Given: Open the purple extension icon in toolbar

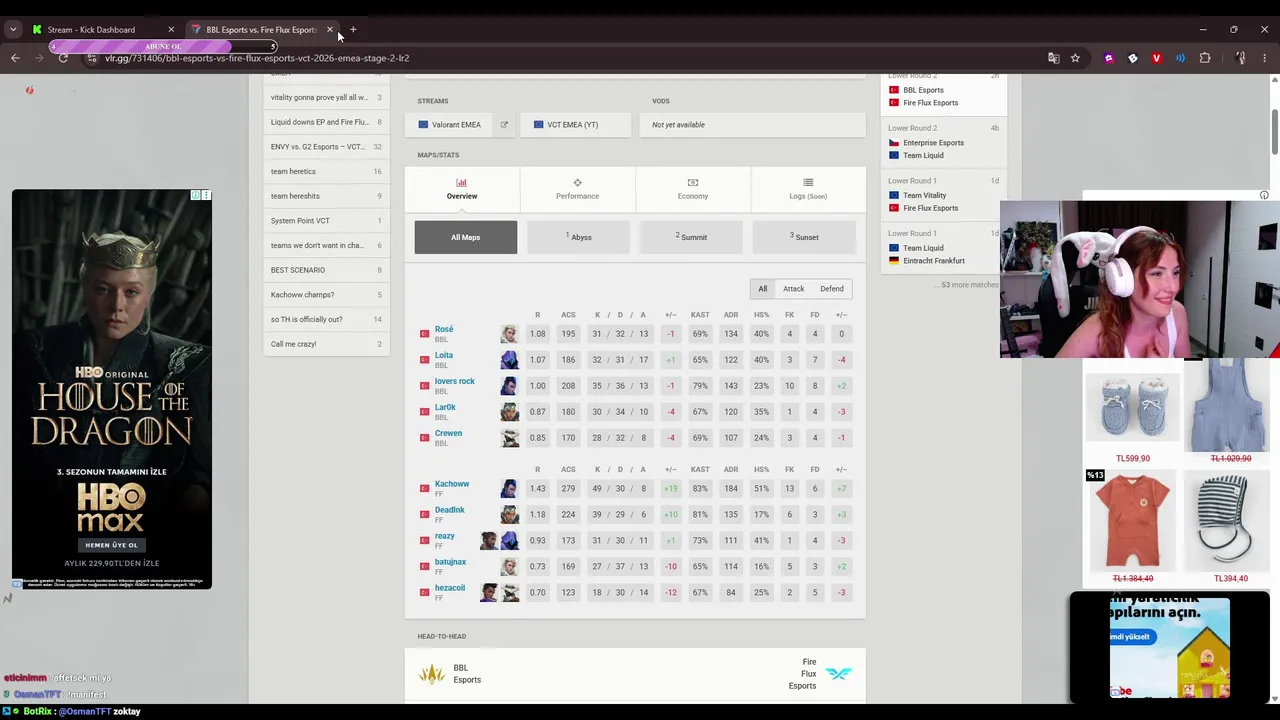Looking at the screenshot, I should tap(1108, 58).
